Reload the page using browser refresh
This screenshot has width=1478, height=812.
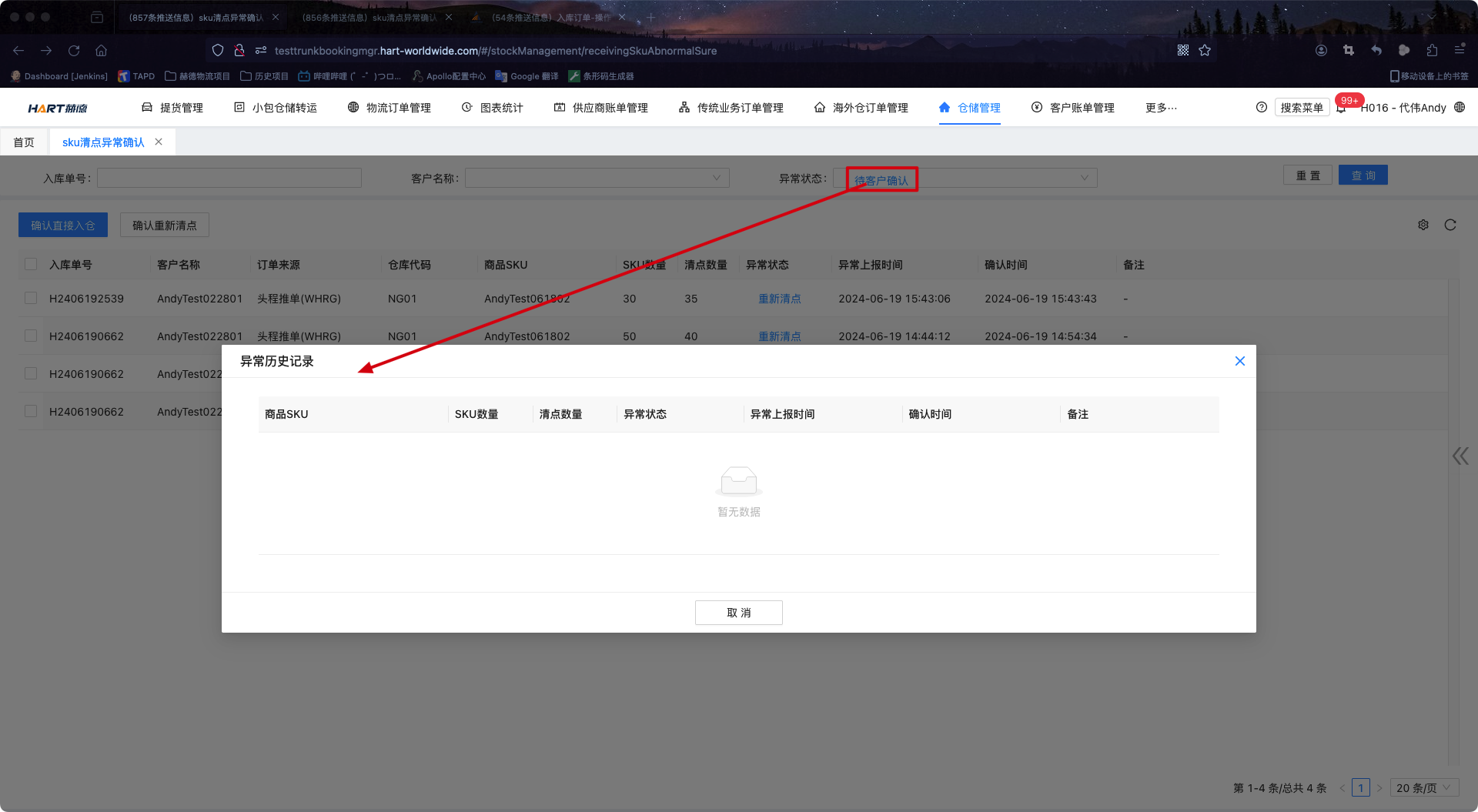[74, 51]
